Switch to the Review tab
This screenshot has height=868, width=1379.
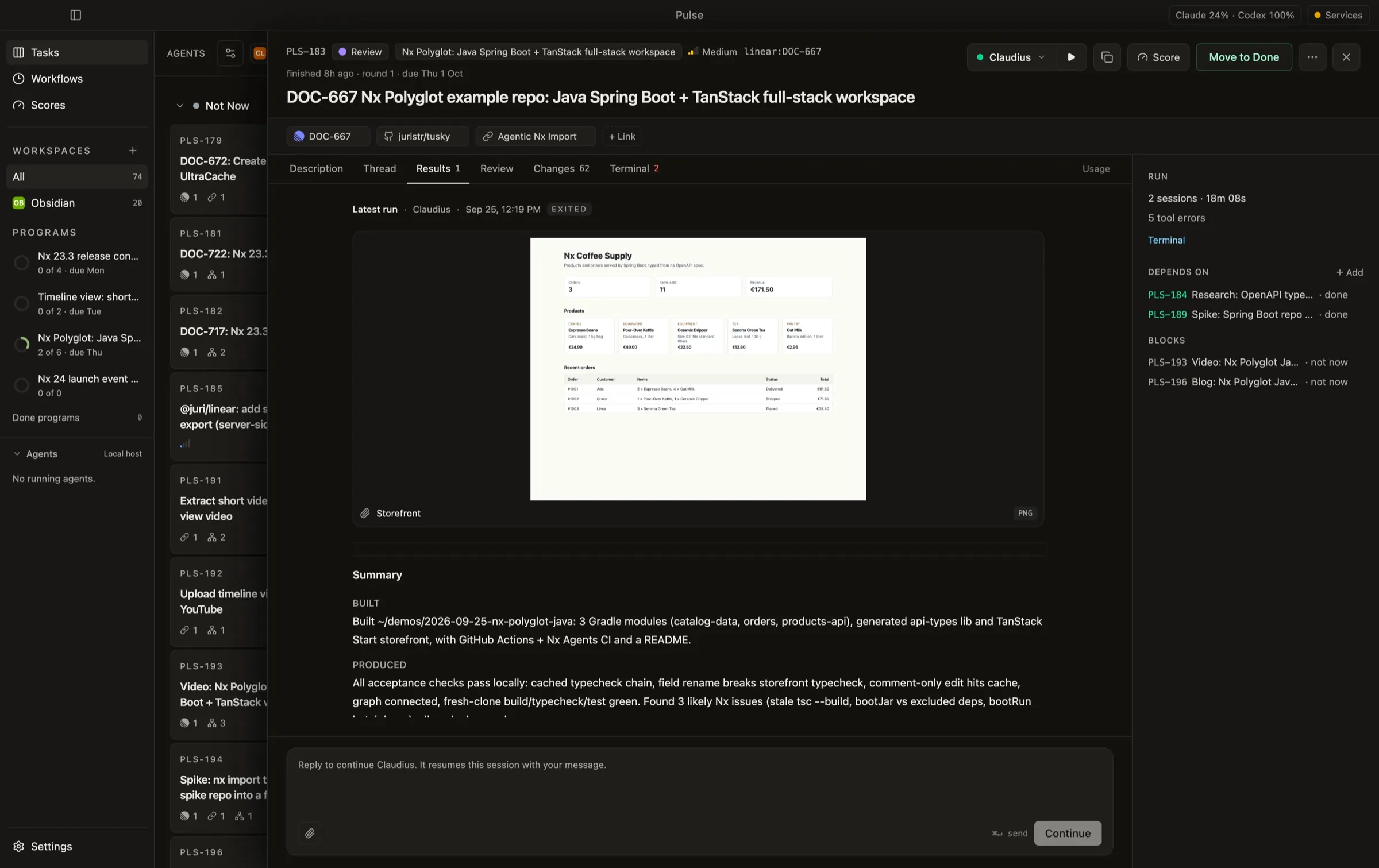496,169
